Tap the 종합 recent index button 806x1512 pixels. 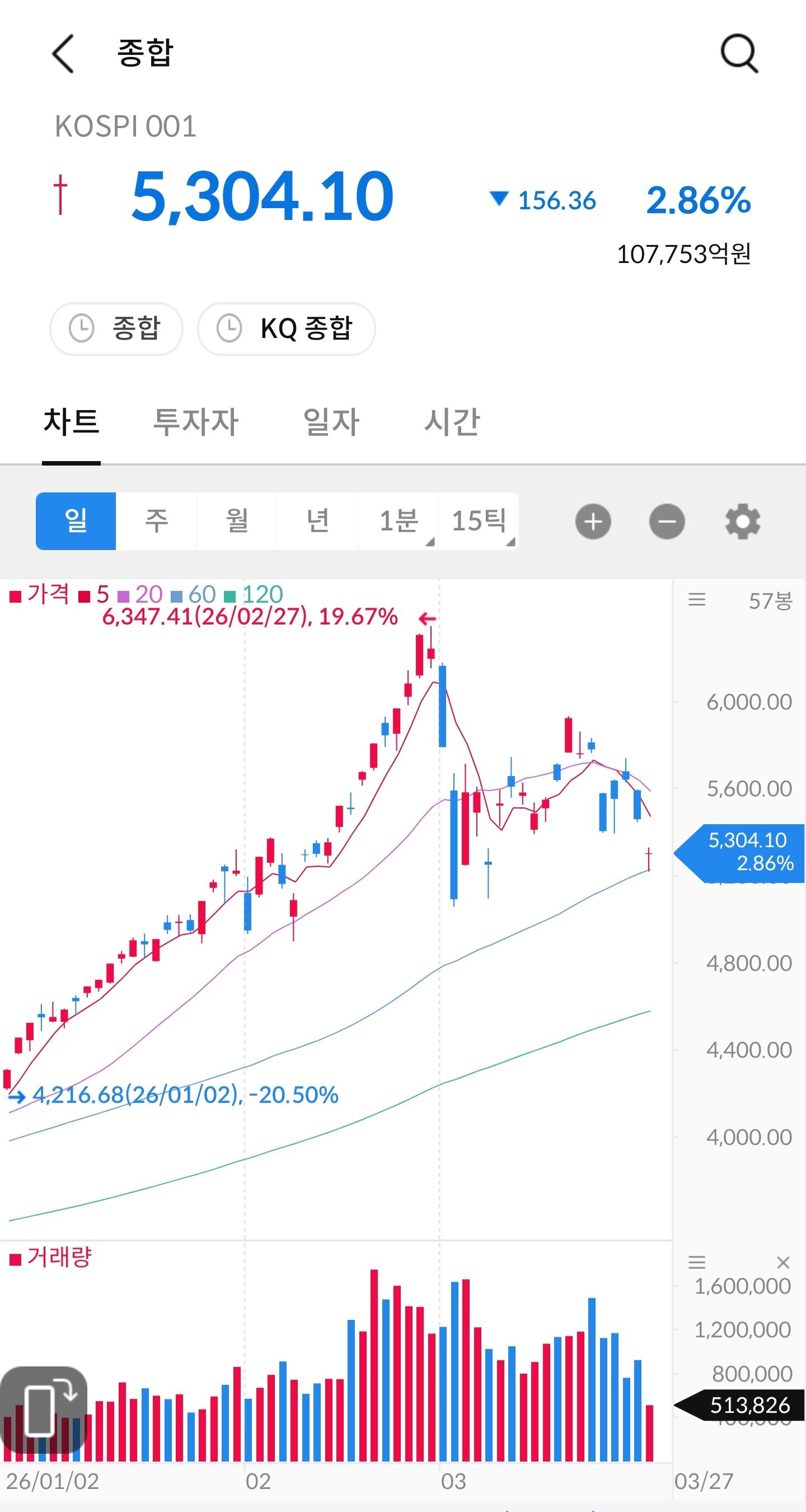click(x=116, y=328)
